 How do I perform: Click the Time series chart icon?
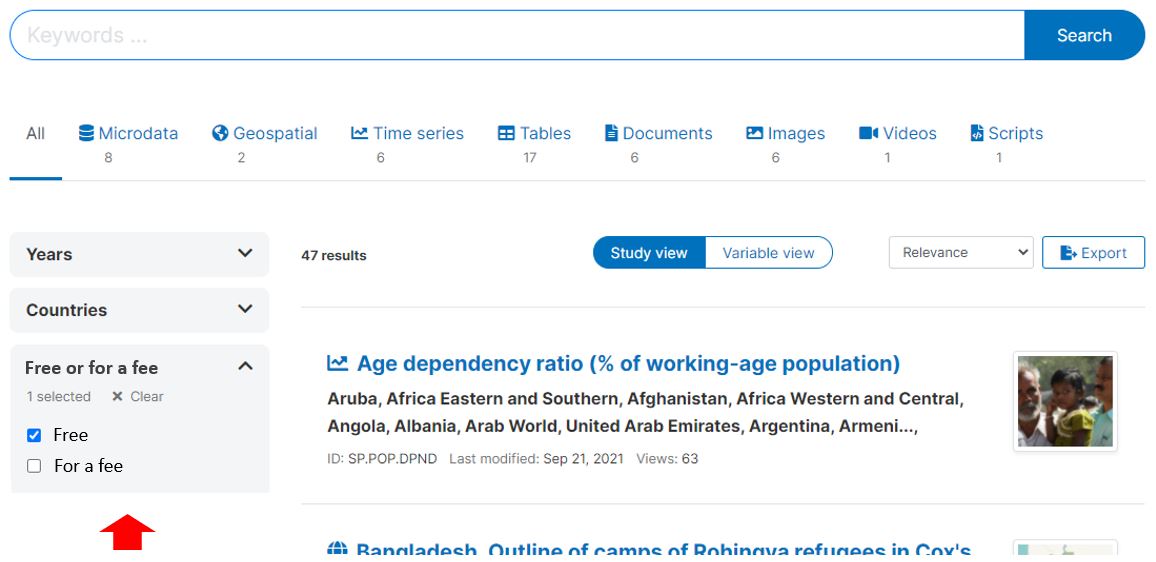tap(359, 133)
